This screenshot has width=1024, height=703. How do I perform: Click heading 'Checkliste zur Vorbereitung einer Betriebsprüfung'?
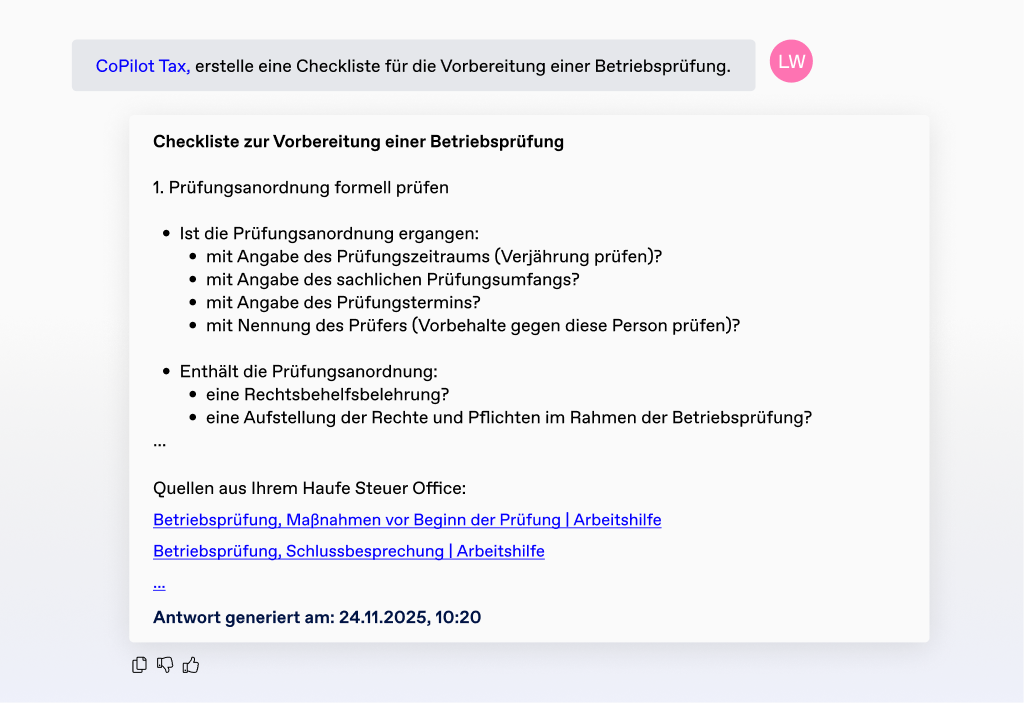[359, 142]
